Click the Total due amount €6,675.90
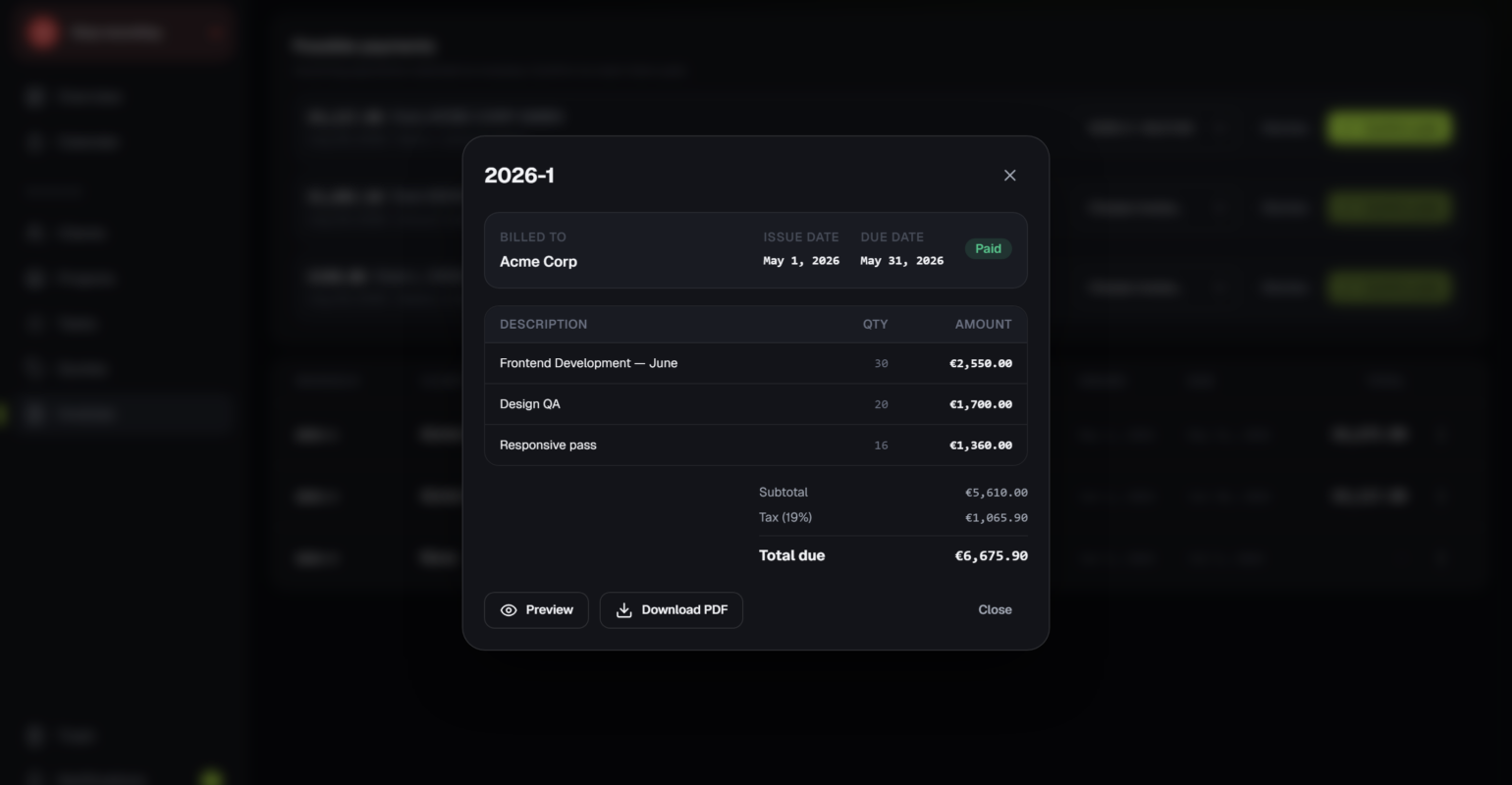 tap(991, 556)
